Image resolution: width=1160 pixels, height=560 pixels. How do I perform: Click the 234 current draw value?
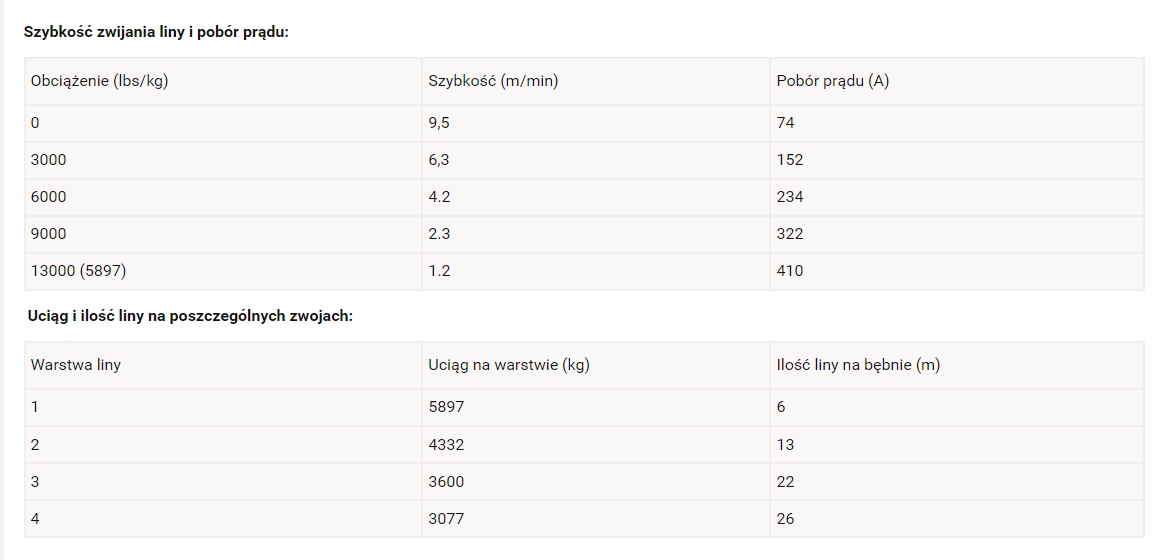coord(789,197)
